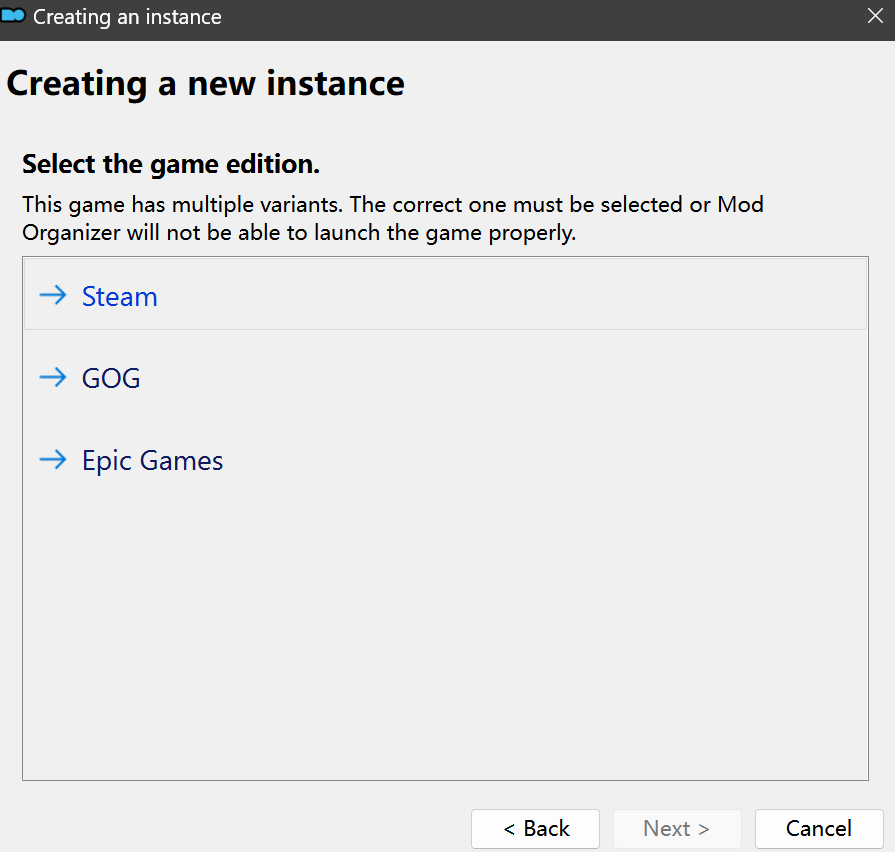Click the arrow icon beside Steam

[53, 295]
